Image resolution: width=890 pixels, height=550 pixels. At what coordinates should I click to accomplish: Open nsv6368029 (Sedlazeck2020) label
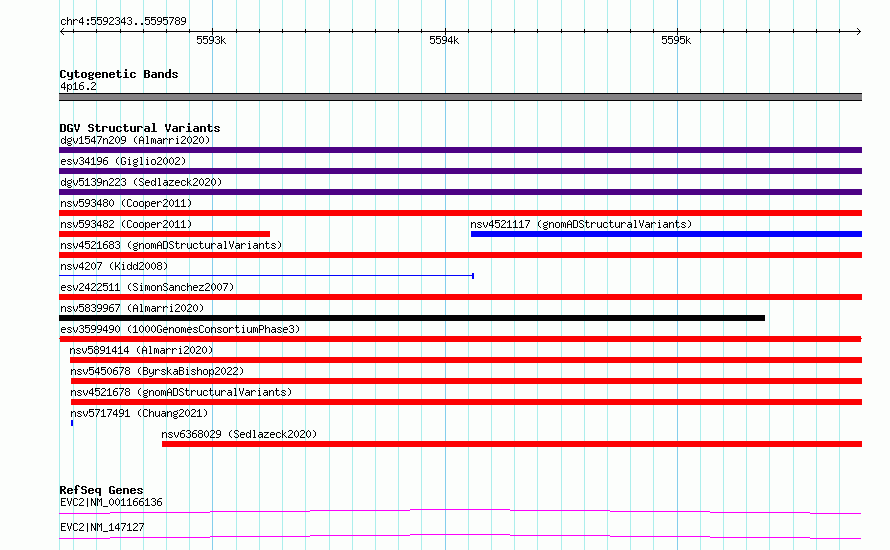click(239, 434)
